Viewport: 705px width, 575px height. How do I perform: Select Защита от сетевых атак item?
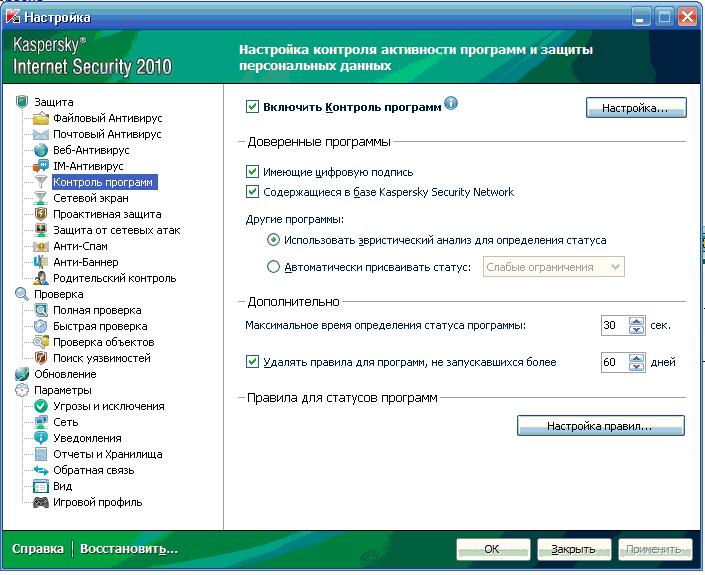tap(116, 230)
